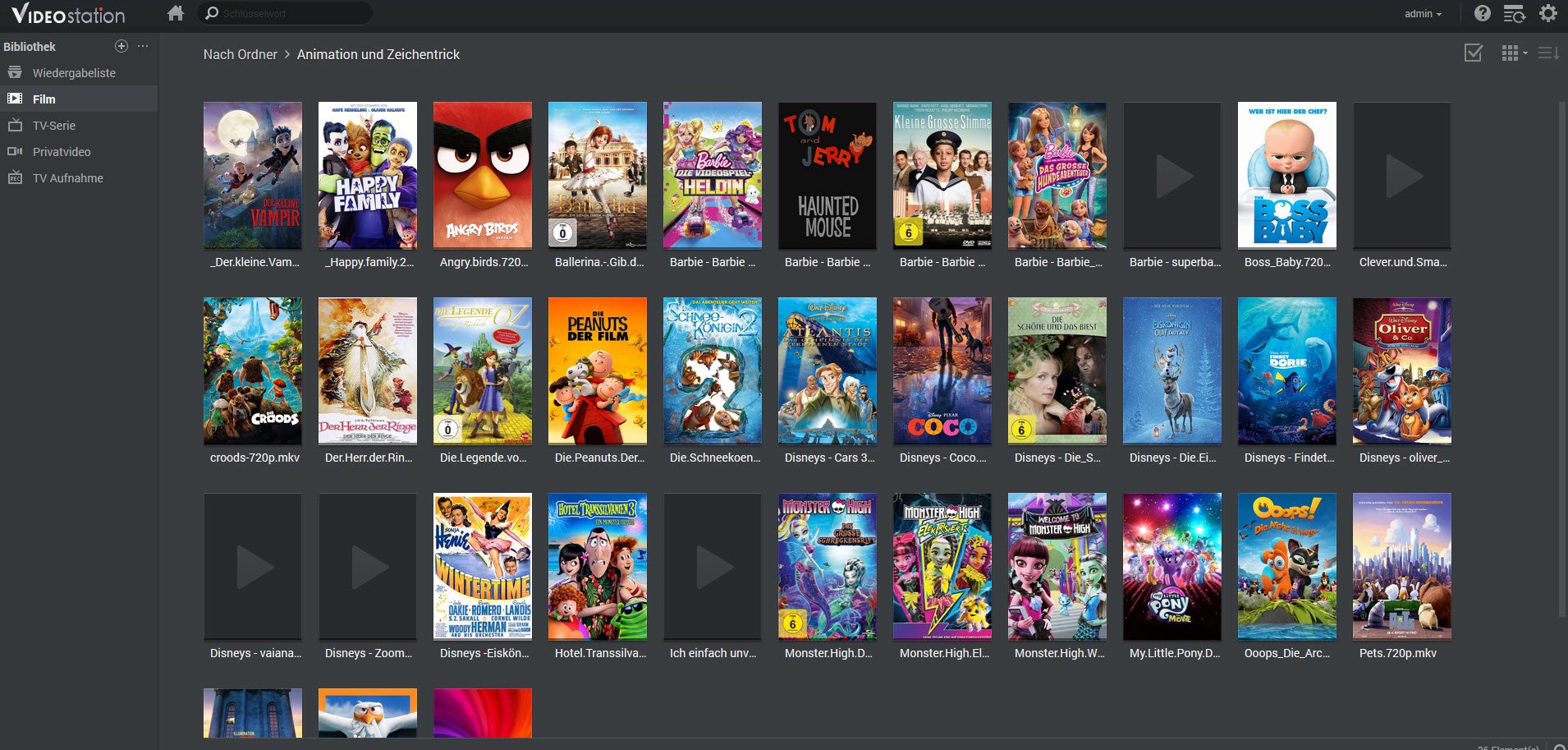The height and width of the screenshot is (750, 1568).
Task: Open the Kleine Grosse Stimme poster
Action: 942,175
